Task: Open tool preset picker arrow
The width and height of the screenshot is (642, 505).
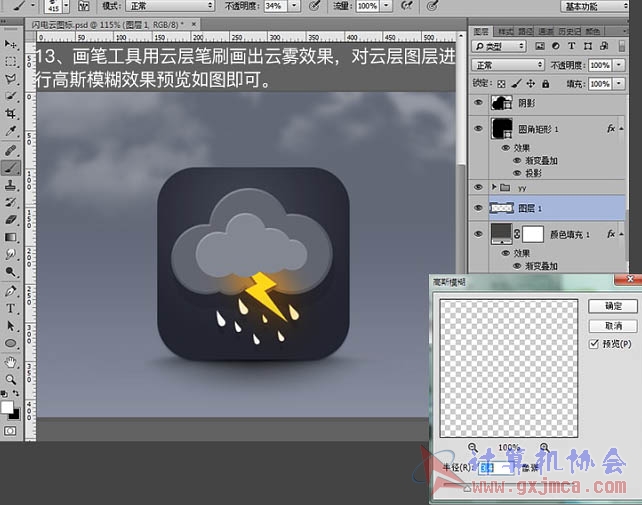Action: coord(33,6)
